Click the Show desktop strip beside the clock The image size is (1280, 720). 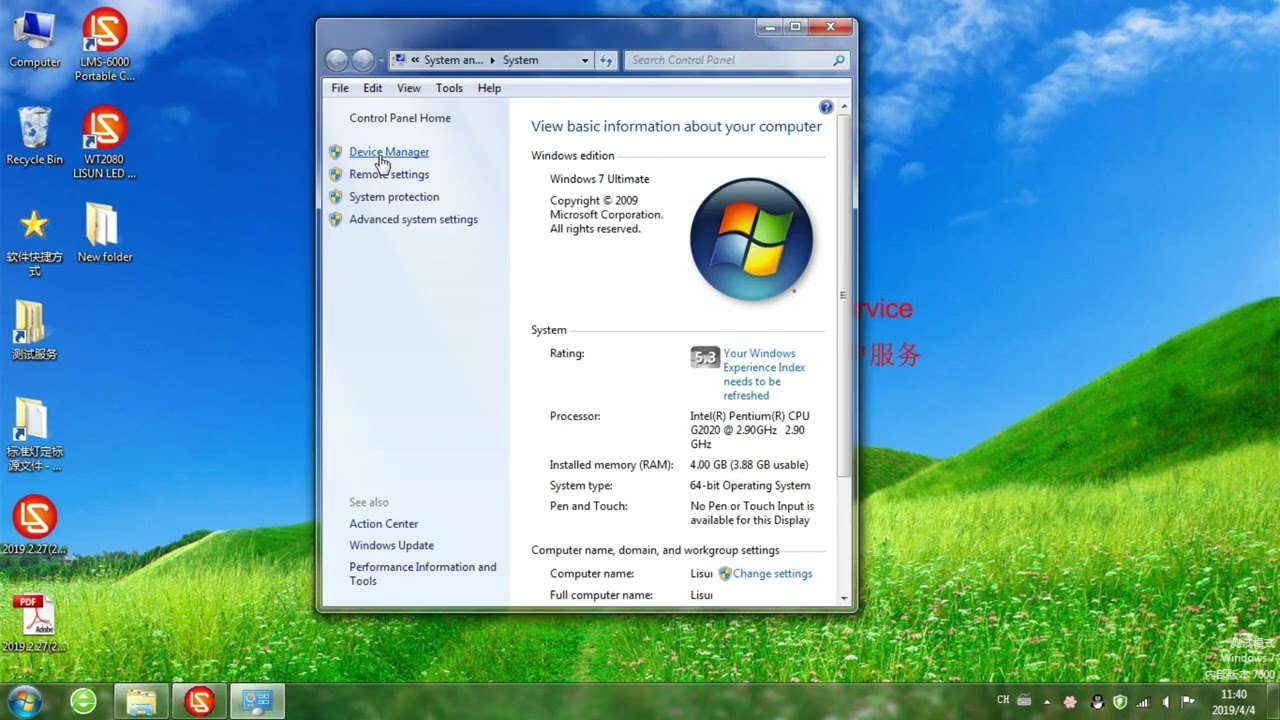[x=1272, y=701]
